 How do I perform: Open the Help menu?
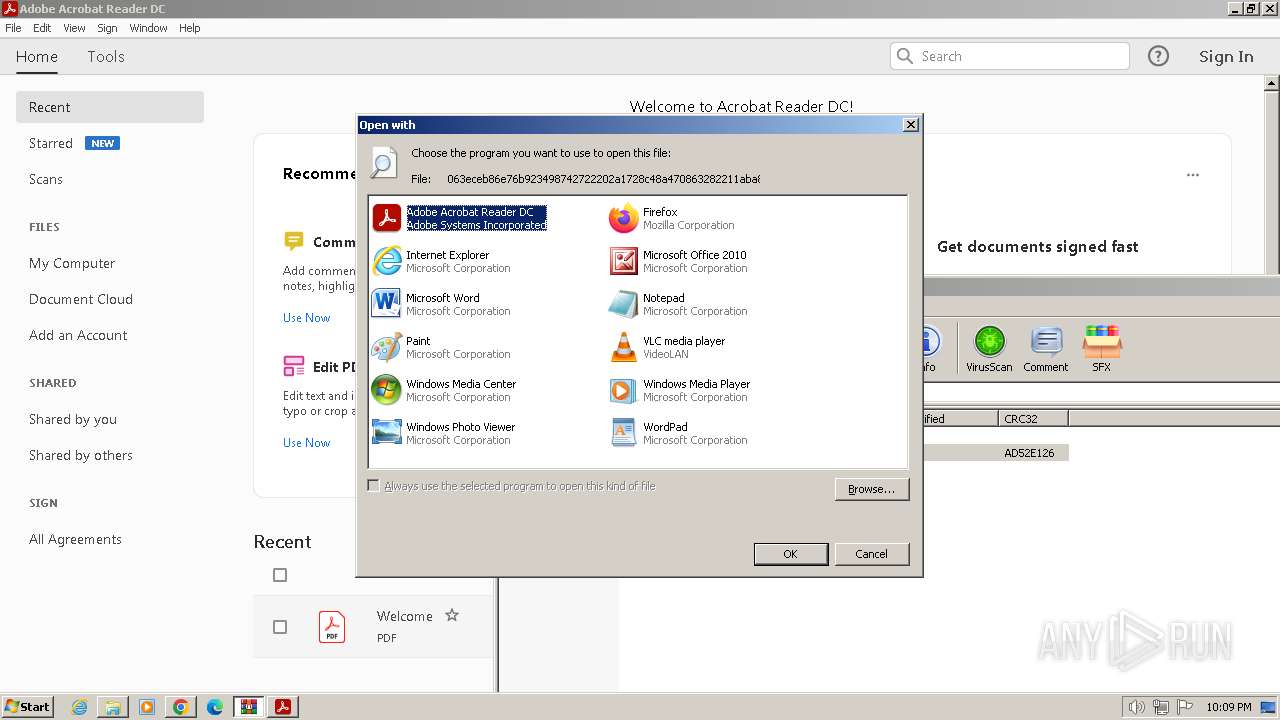coord(190,28)
